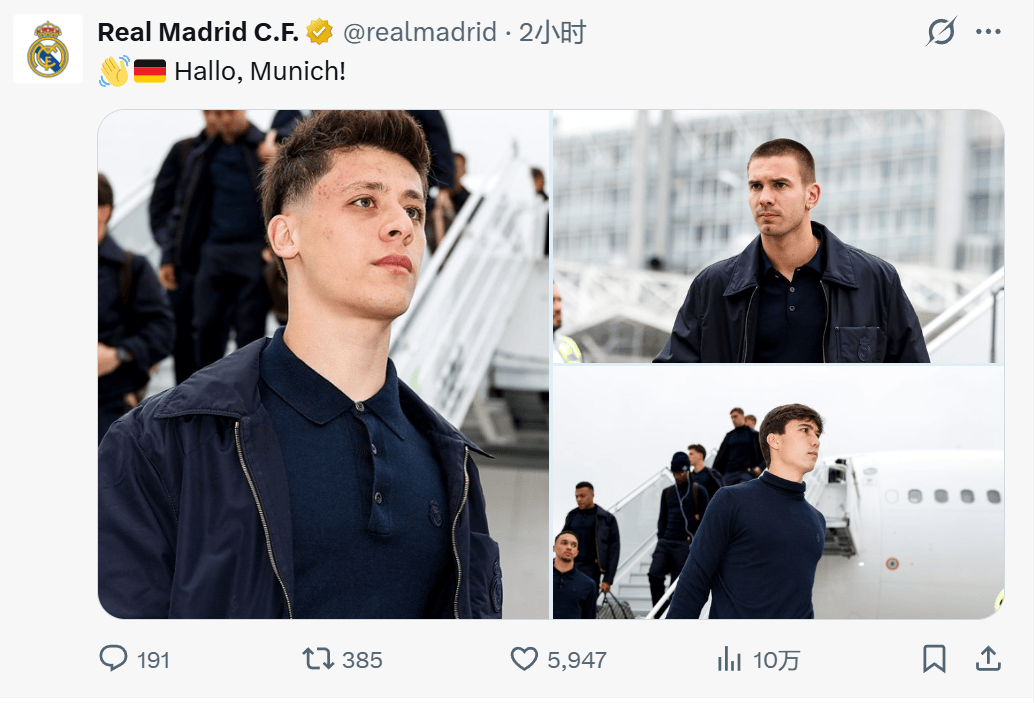Viewport: 1036px width, 703px height.
Task: Open the tweet's 2小时 timestamp link
Action: tap(552, 32)
